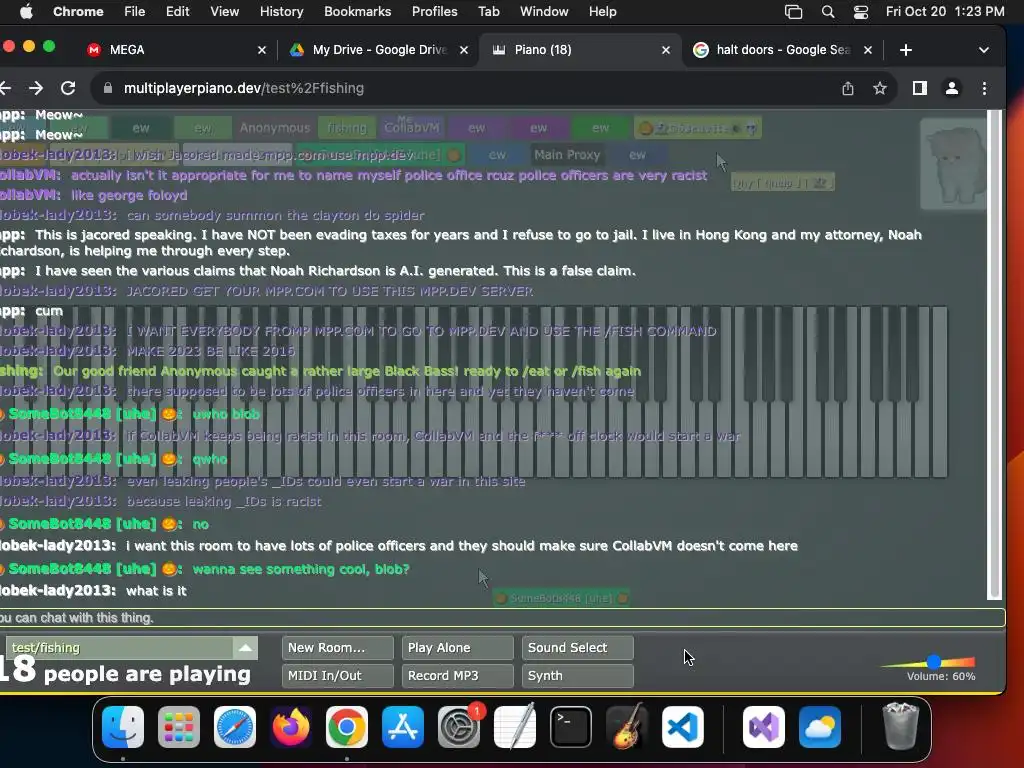
Task: Switch to halt doors Google Search tab
Action: 783,50
